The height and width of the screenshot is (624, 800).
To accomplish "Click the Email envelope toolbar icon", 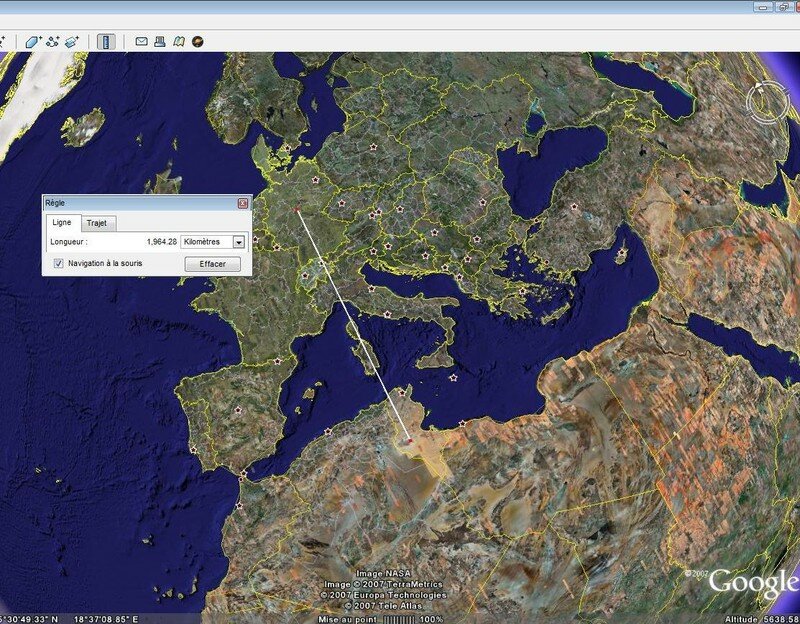I will coord(141,42).
